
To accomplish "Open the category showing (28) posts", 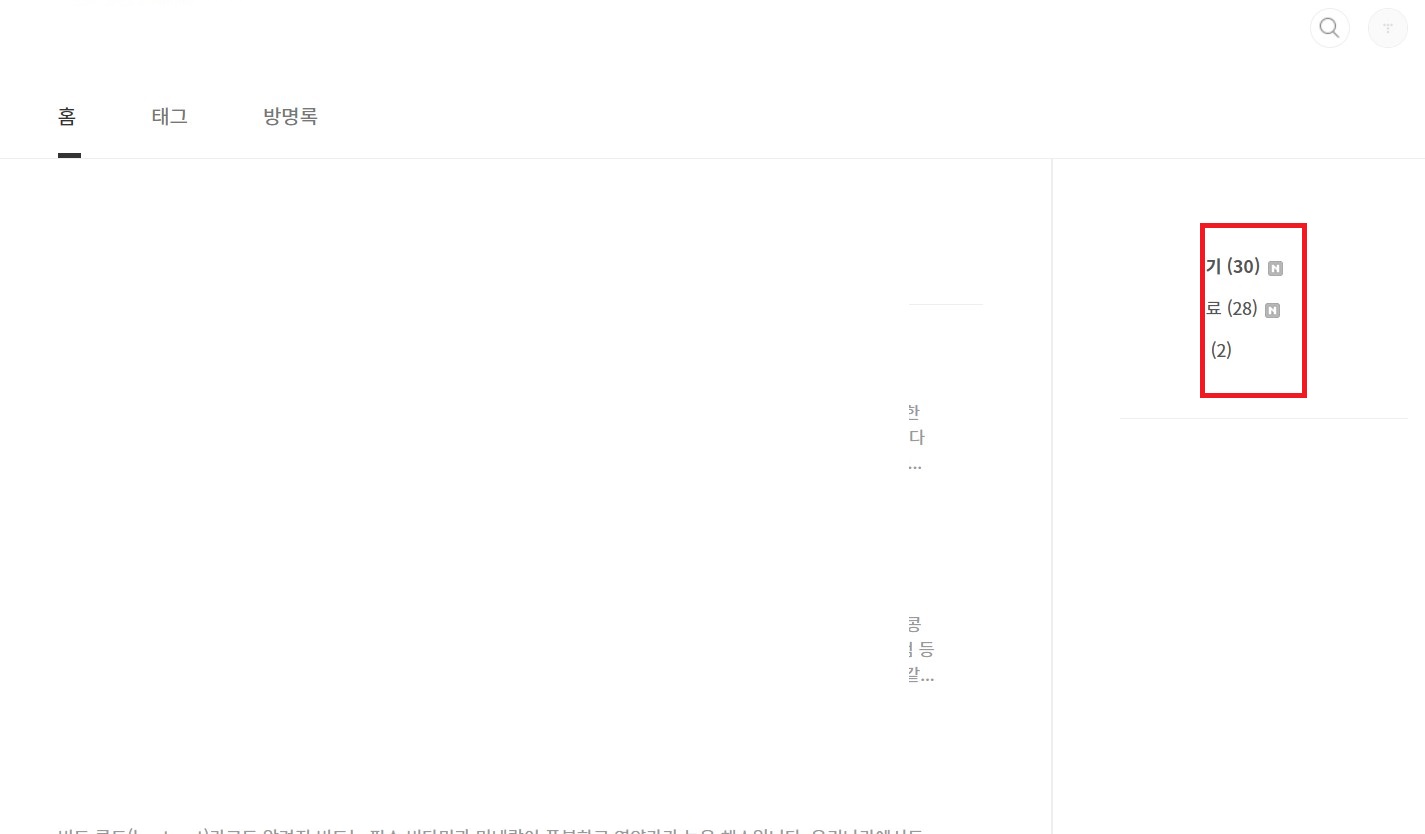I will point(1231,309).
